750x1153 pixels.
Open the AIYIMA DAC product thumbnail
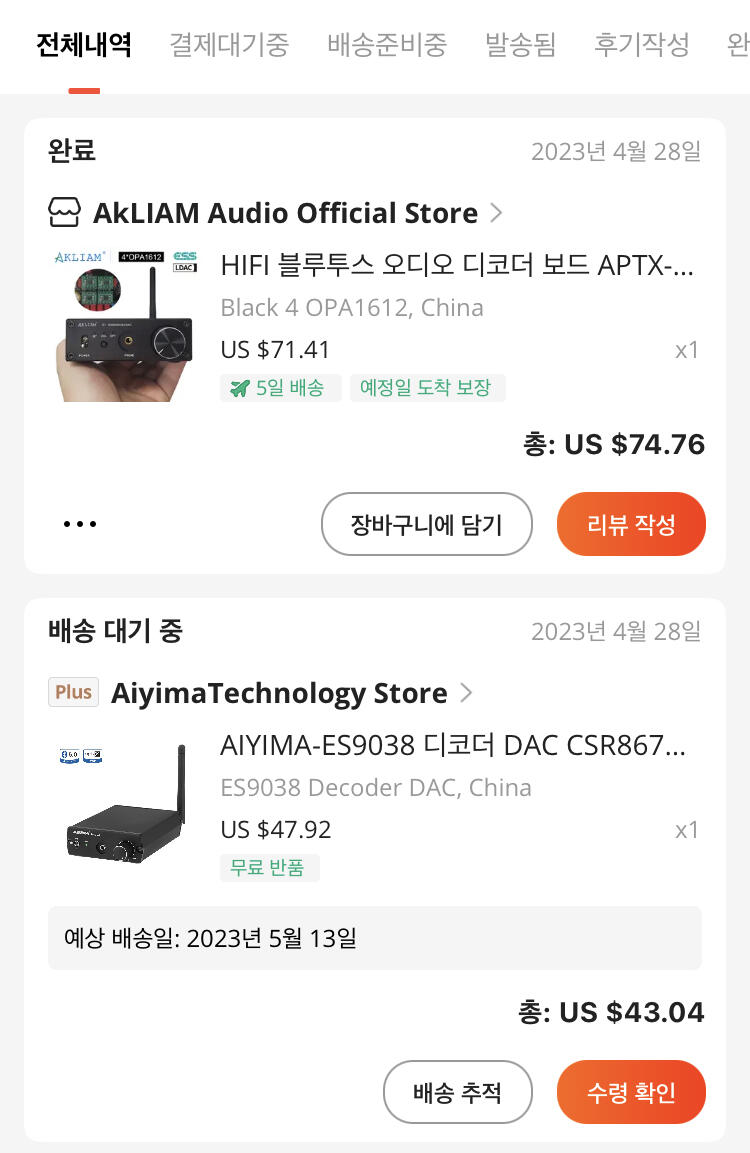coord(124,806)
